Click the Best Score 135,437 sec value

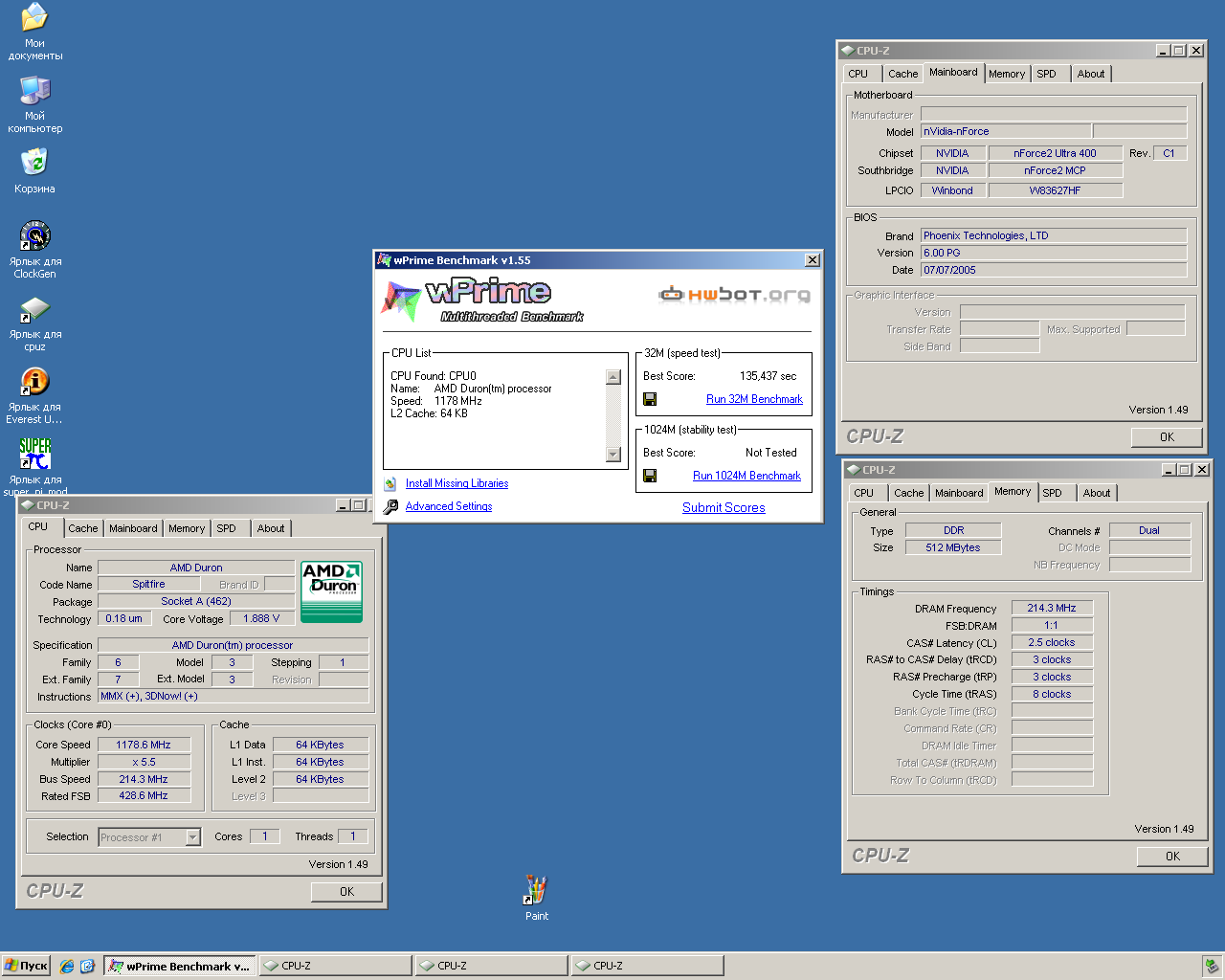click(768, 376)
